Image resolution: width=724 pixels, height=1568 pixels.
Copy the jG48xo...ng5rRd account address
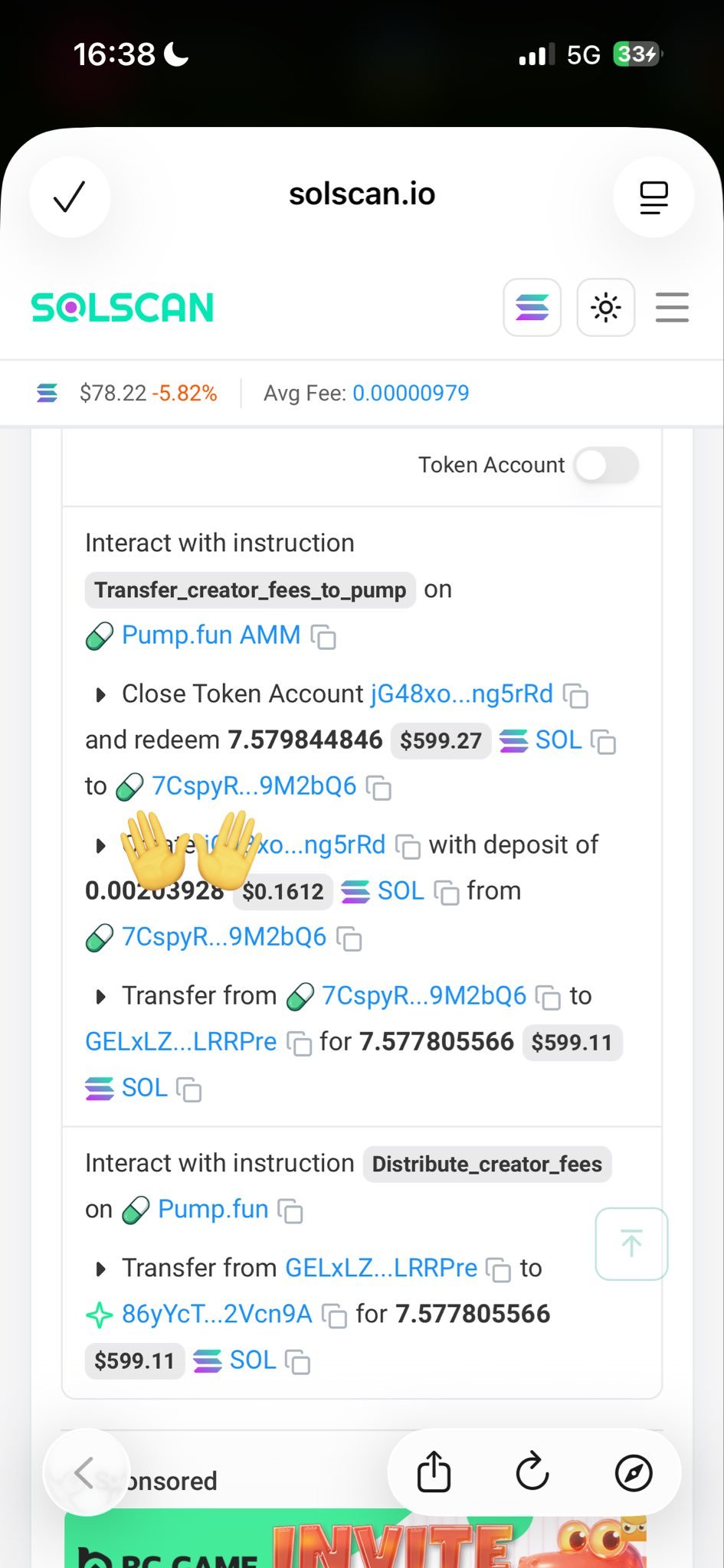(575, 695)
